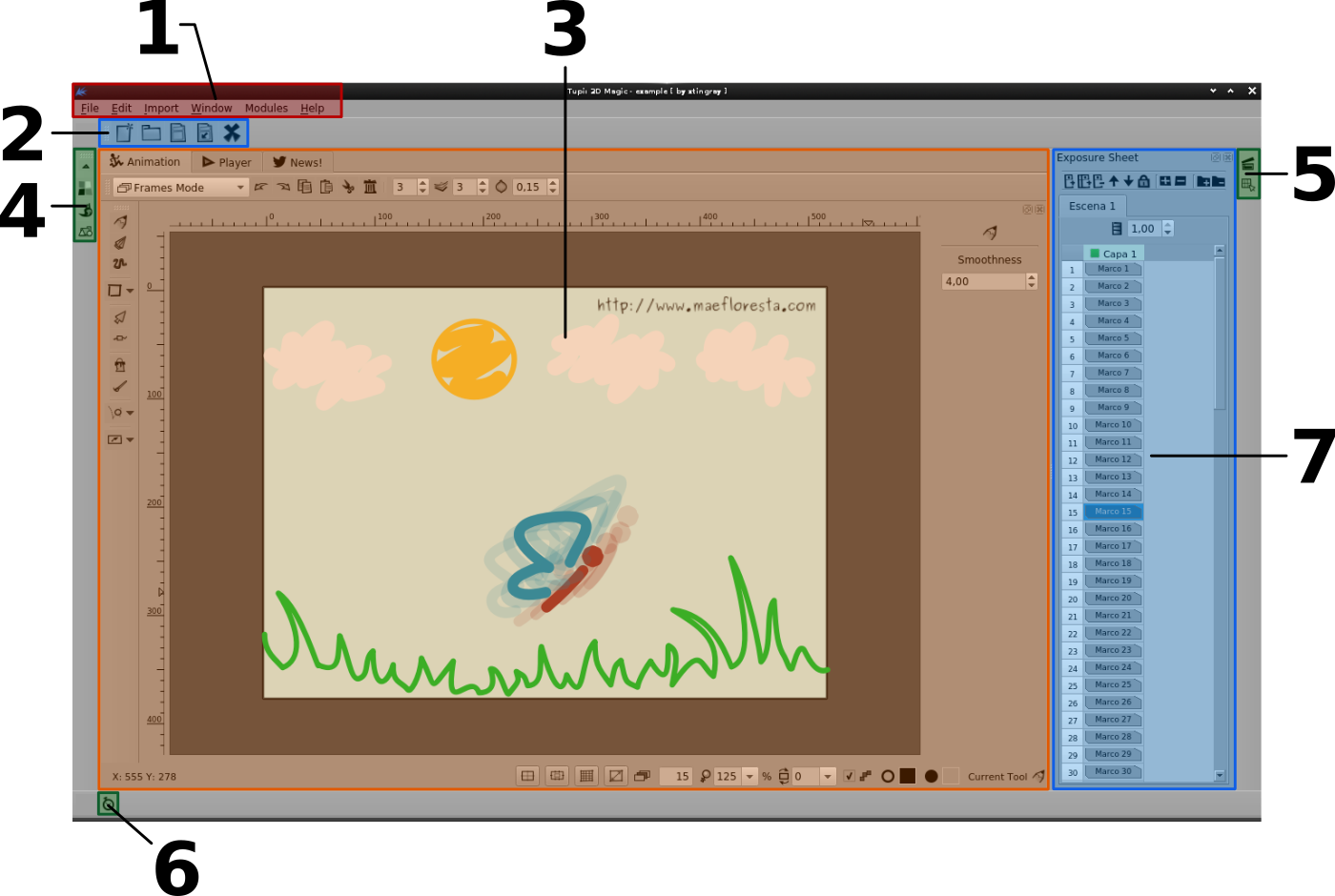Toggle the grid display button
This screenshot has height=896, width=1335.
coord(586,777)
